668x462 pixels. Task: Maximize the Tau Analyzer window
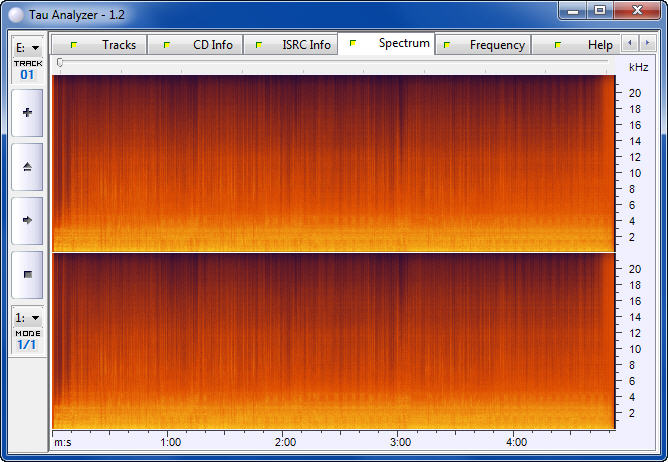point(600,10)
